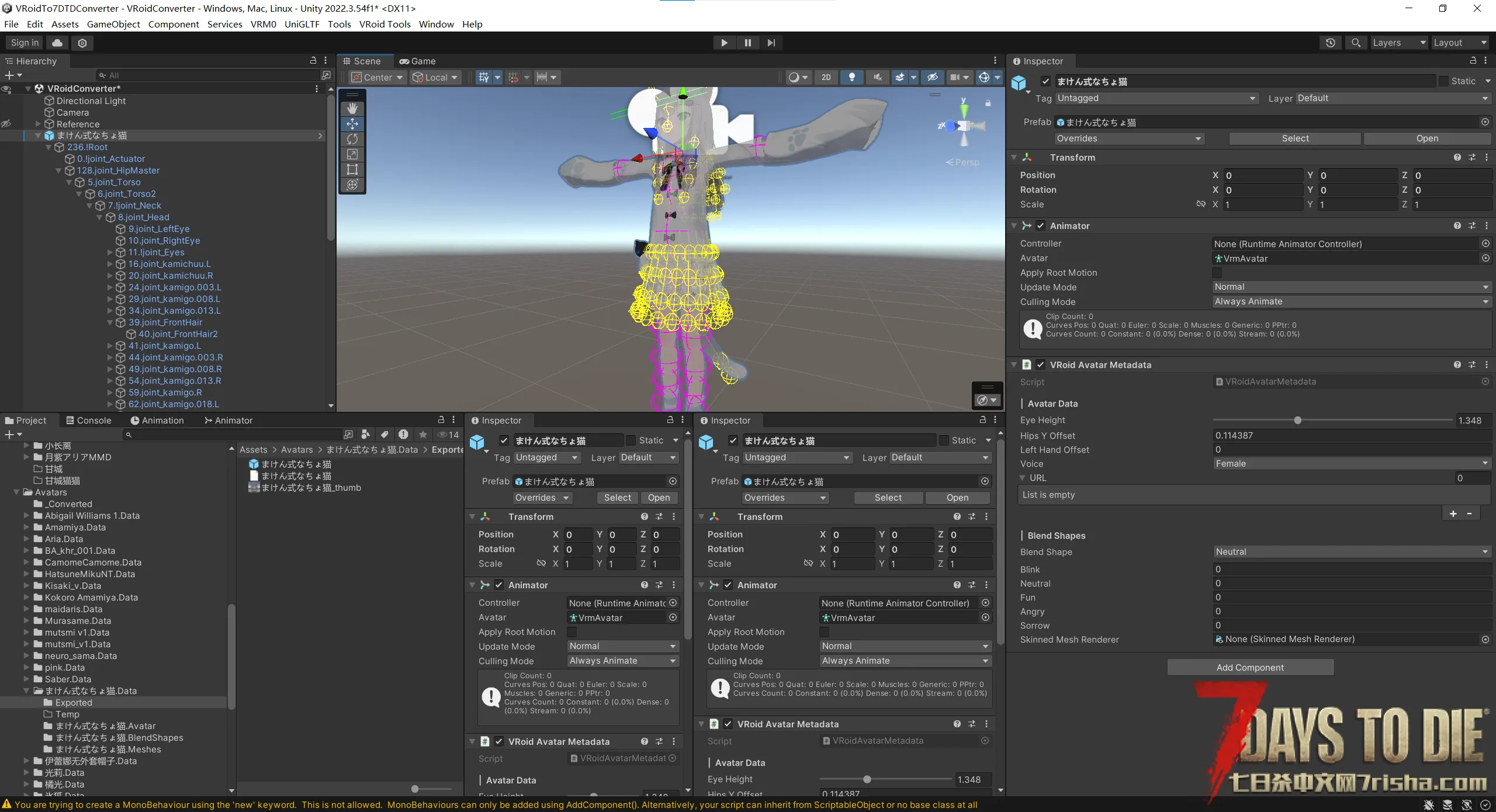Collapse the 8.joint_Head tree node
Image resolution: width=1496 pixels, height=812 pixels.
coord(100,217)
